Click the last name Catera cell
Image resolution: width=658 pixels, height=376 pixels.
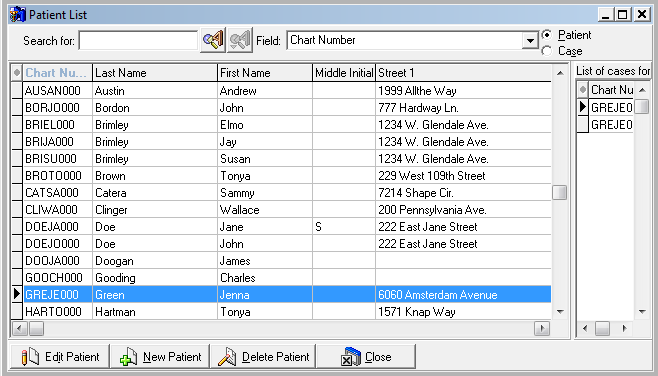pyautogui.click(x=155, y=193)
